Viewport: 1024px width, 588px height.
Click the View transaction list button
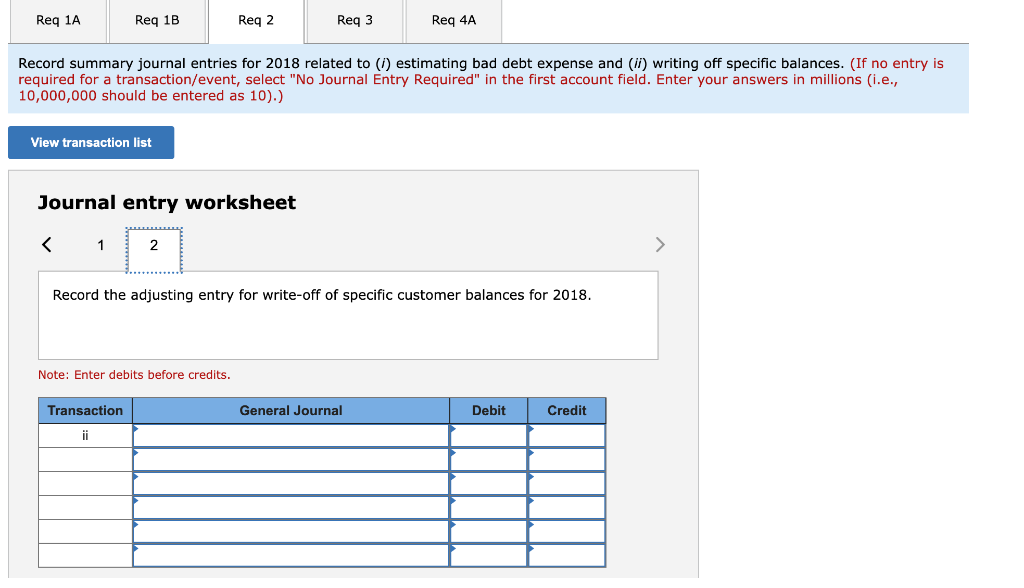[x=90, y=142]
